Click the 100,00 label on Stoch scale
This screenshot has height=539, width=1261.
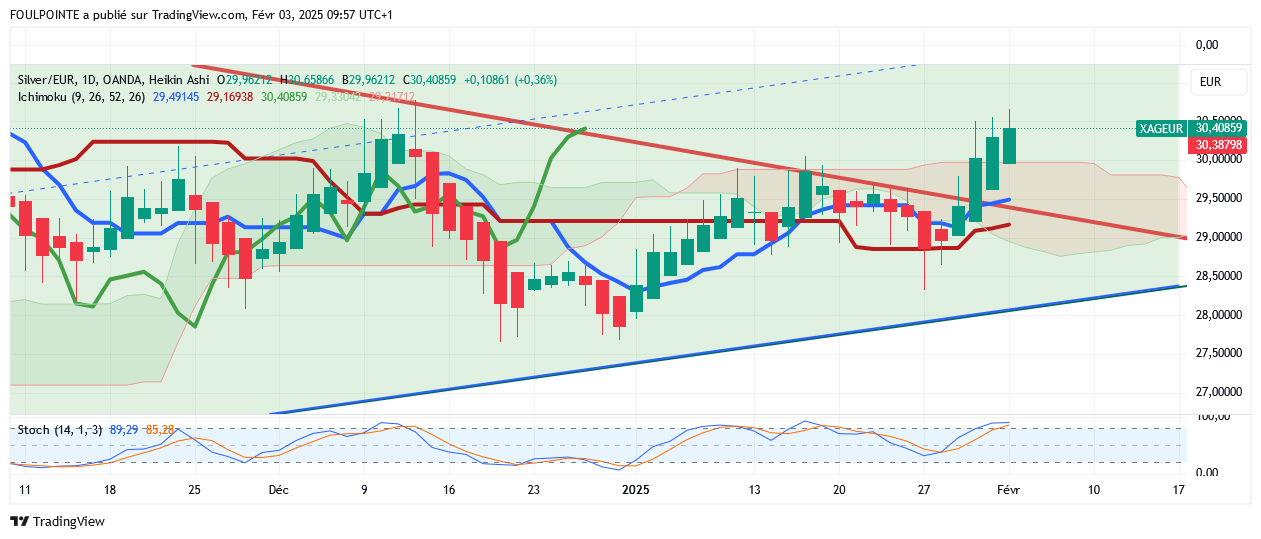(1213, 415)
